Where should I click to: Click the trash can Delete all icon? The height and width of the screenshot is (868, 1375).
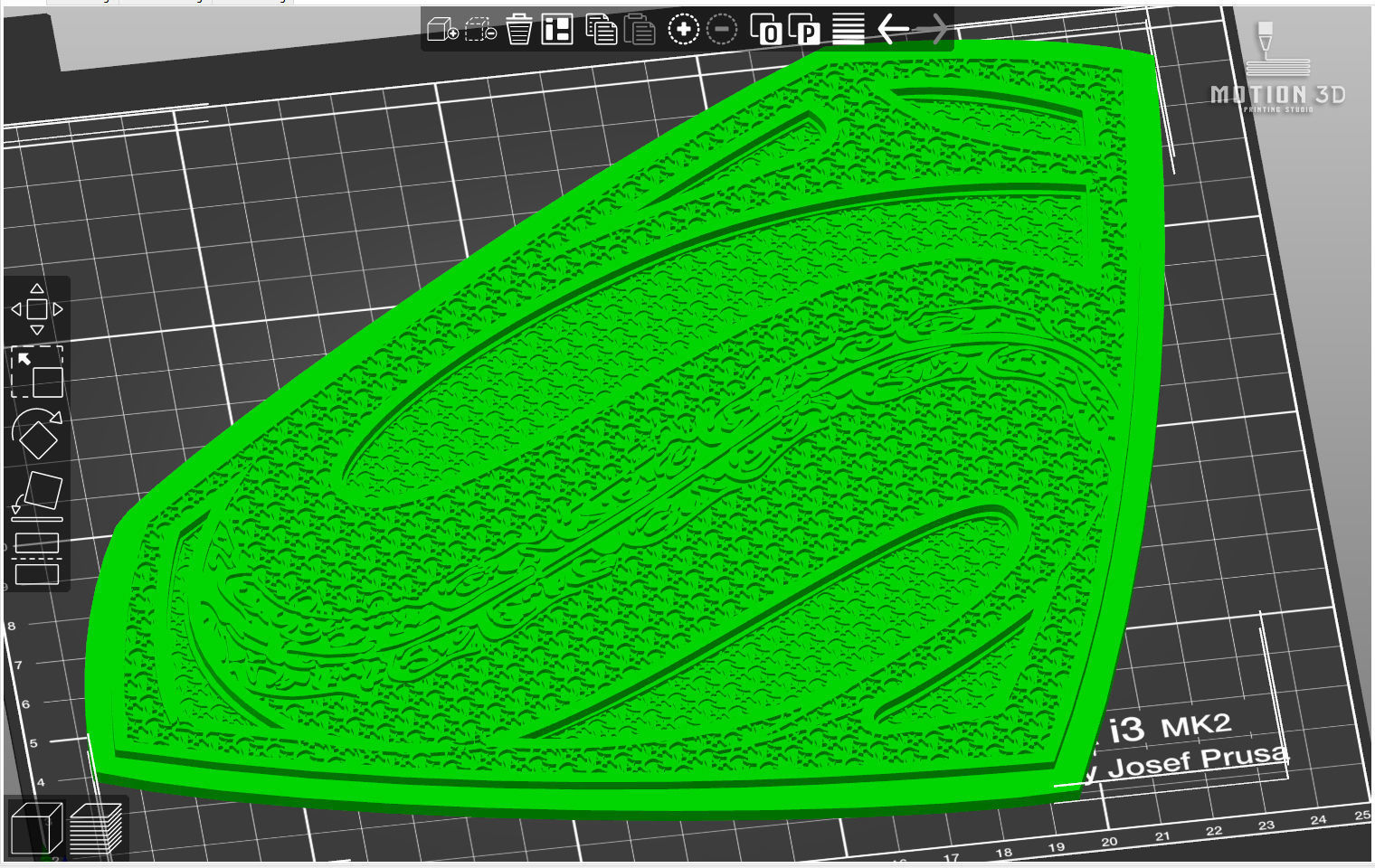point(518,29)
